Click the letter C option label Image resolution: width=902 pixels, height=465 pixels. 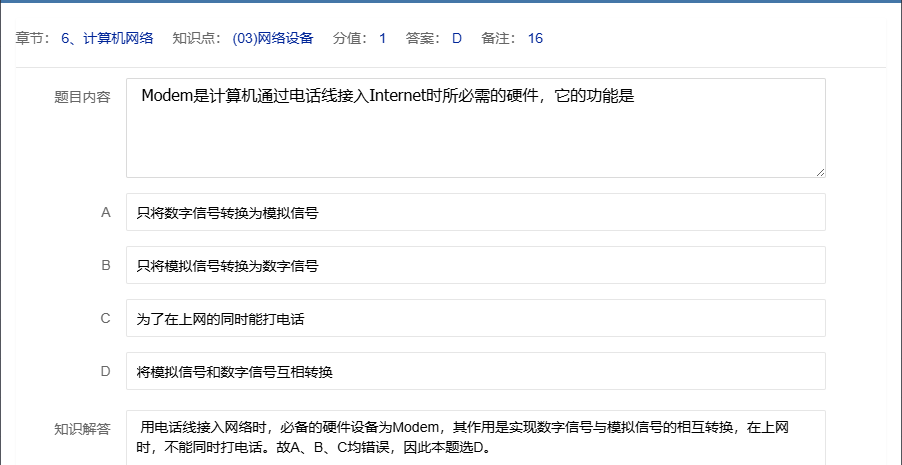[x=105, y=318]
